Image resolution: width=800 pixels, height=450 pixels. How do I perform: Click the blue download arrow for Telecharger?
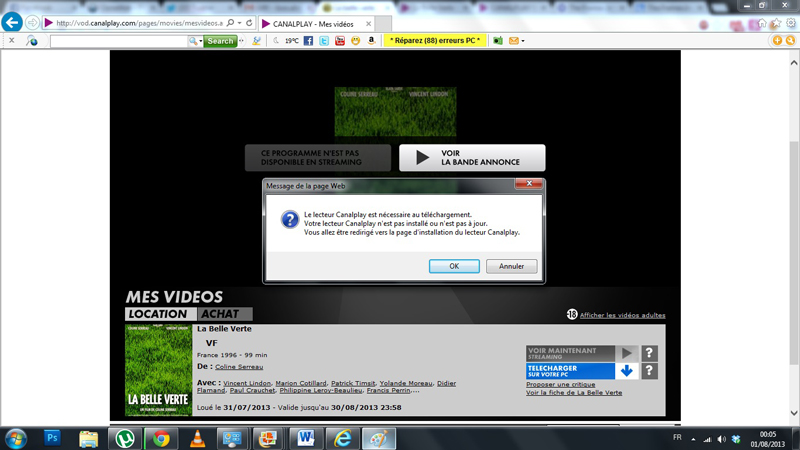627,371
